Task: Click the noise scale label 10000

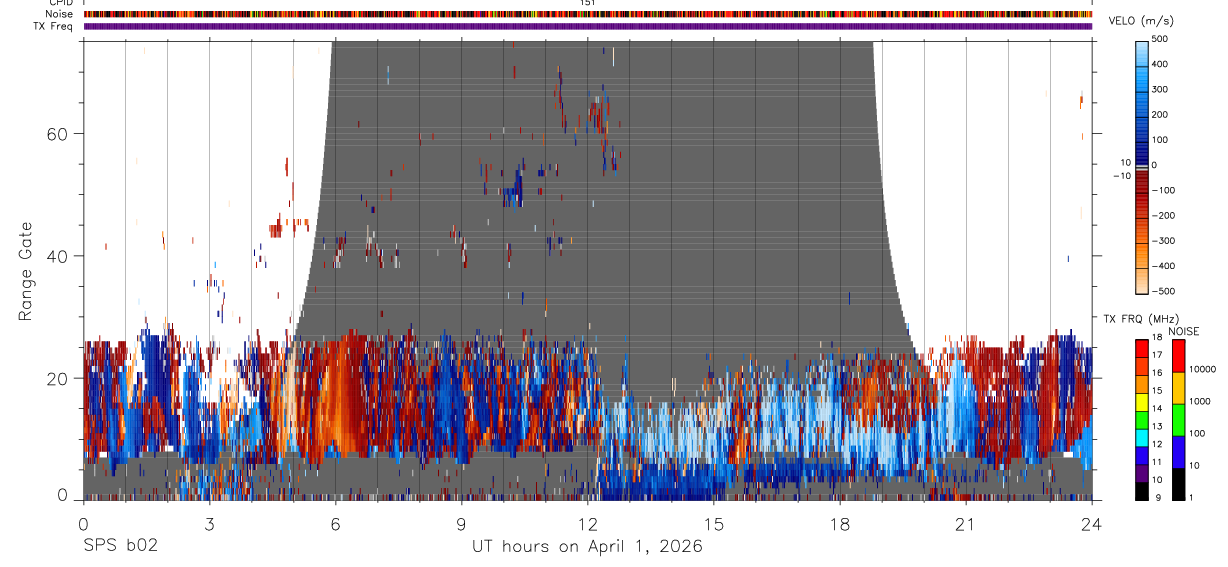Action: (1204, 369)
